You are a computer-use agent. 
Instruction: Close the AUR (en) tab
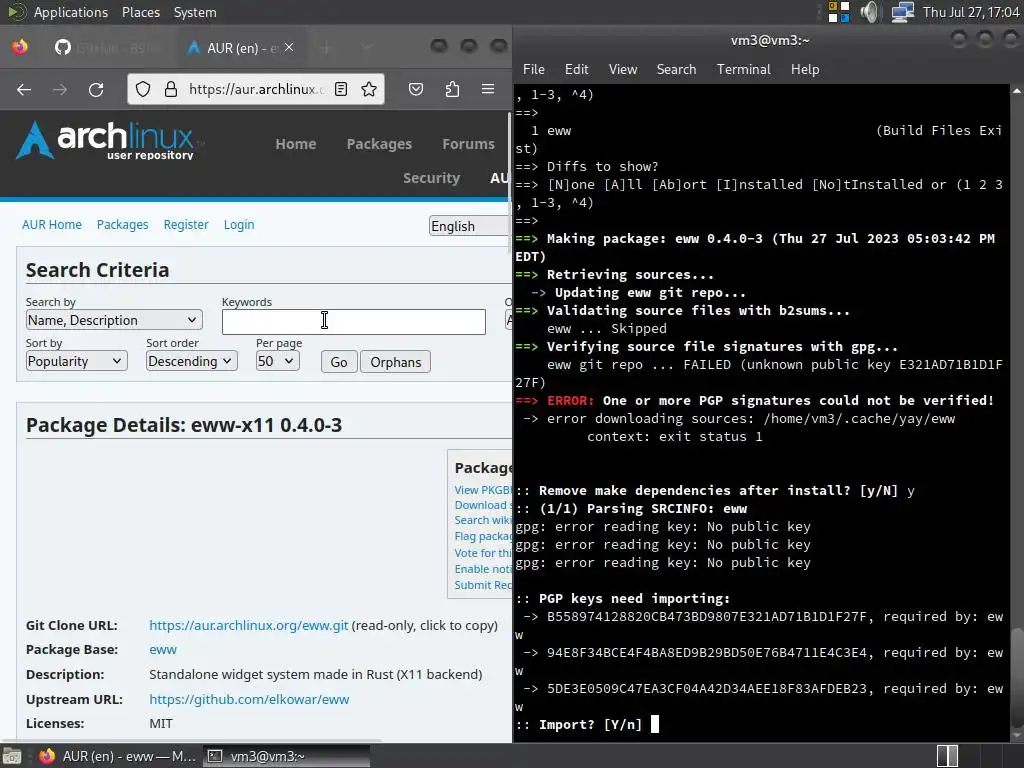point(289,48)
